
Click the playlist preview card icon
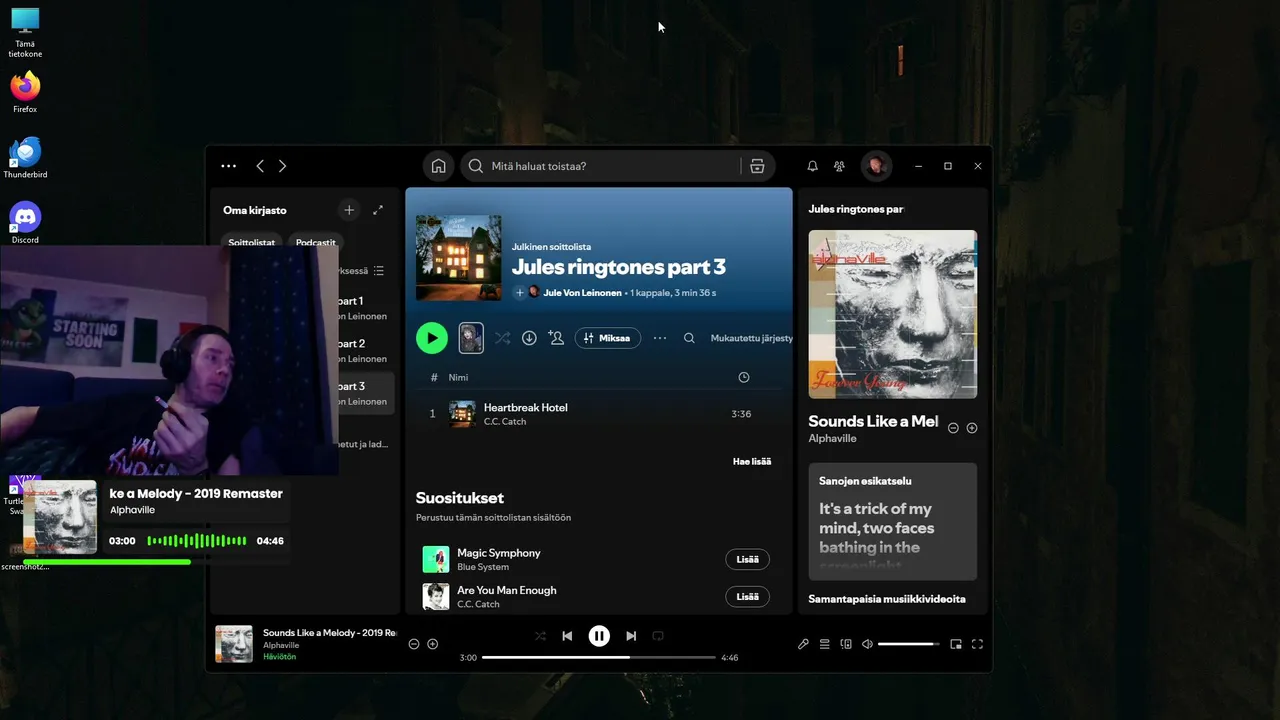point(471,338)
